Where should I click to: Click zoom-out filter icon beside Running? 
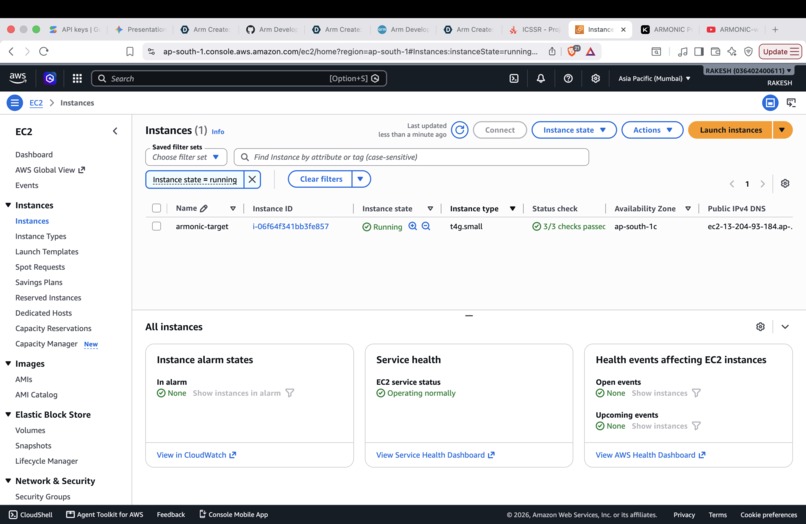point(426,226)
